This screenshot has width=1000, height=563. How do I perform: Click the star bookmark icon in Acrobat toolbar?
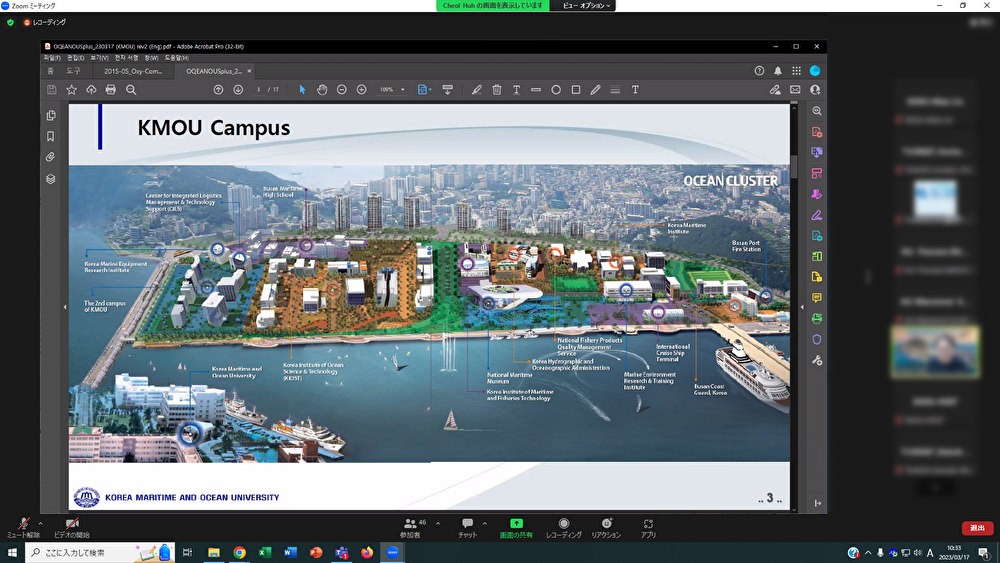pyautogui.click(x=71, y=90)
